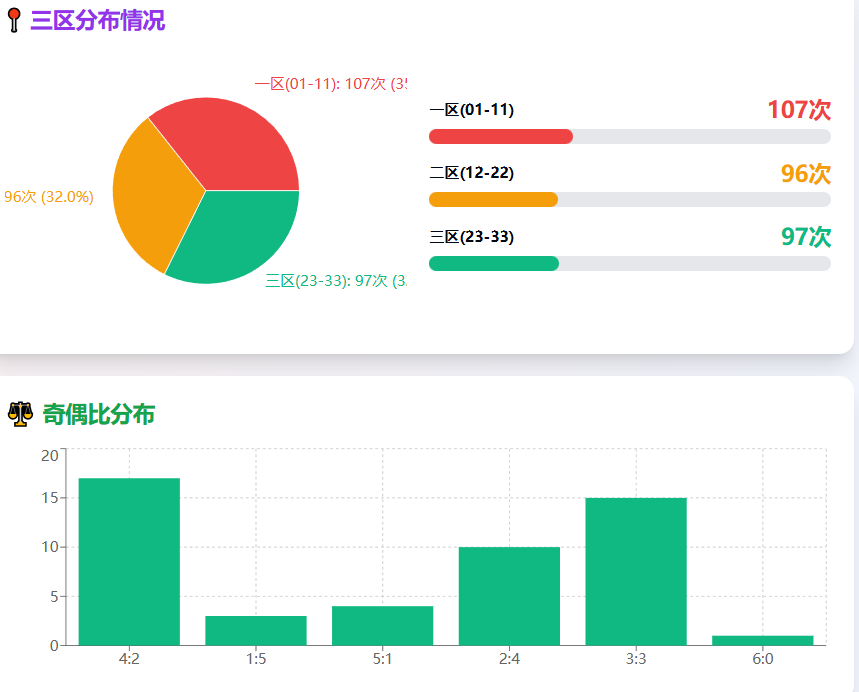Click the 4:2 bar in the chart

pyautogui.click(x=129, y=561)
